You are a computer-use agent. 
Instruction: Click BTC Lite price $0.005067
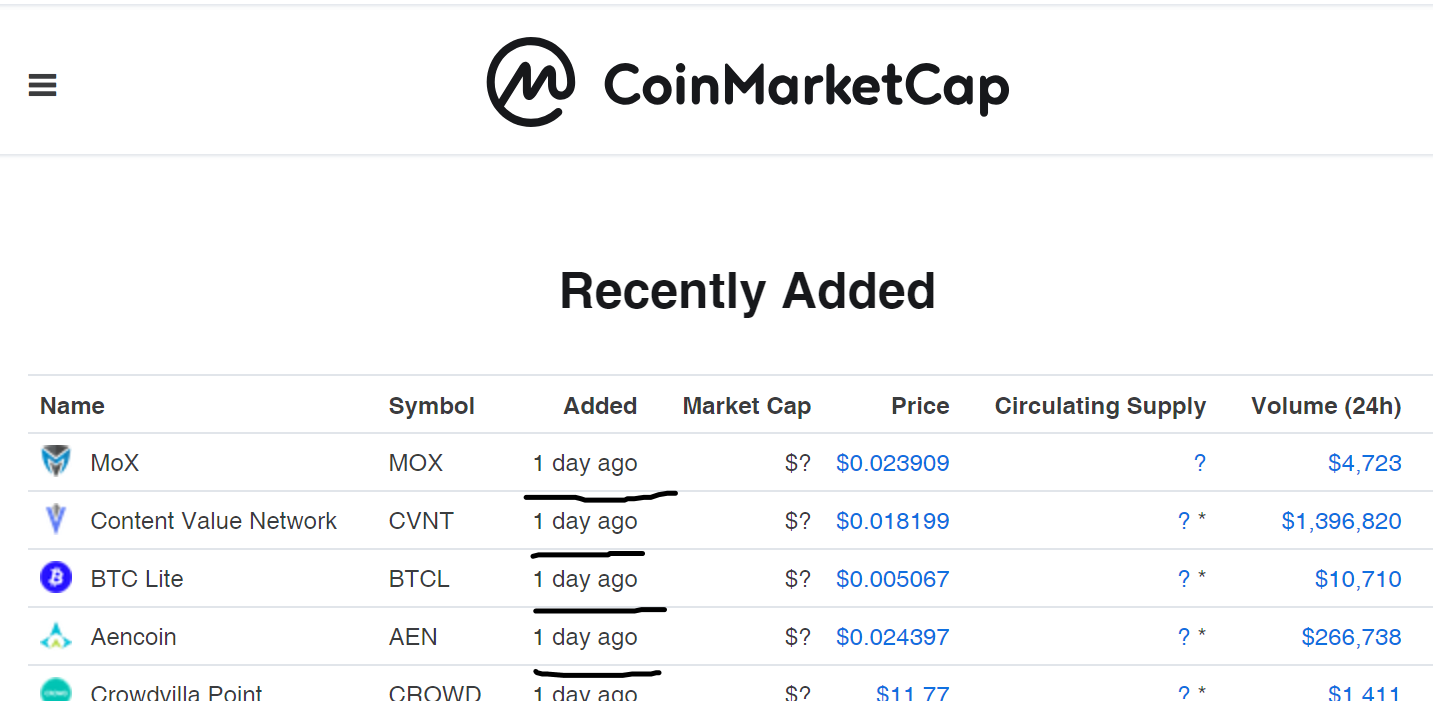click(x=893, y=579)
